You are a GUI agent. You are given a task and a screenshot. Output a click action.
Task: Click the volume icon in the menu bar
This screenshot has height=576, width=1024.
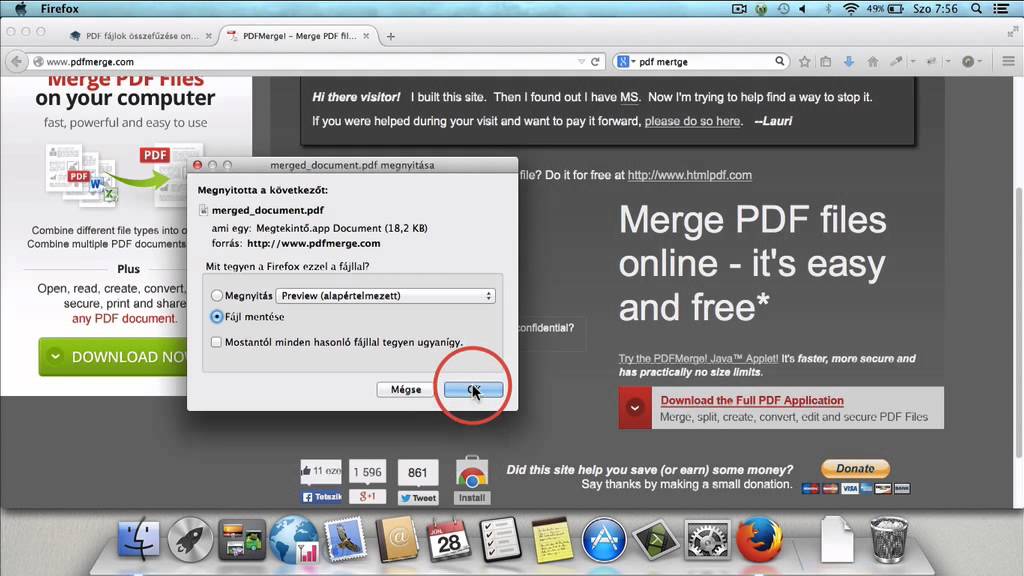click(803, 8)
